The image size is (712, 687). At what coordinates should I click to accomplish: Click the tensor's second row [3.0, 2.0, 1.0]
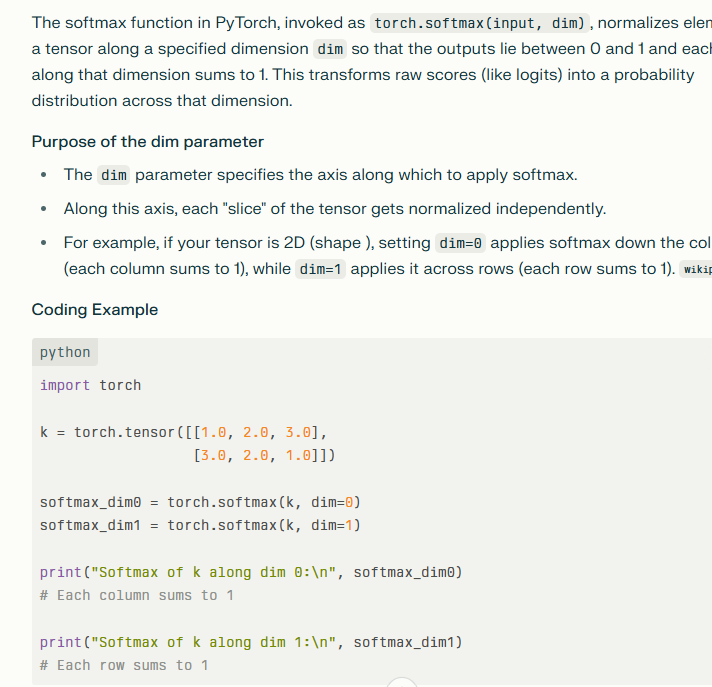(264, 455)
